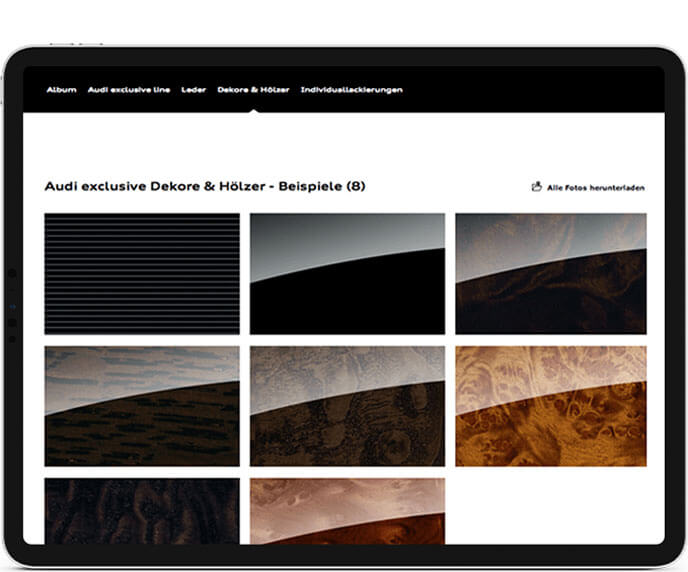Open the dark burl wood thumbnail, middle row center
The image size is (688, 572).
[347, 406]
